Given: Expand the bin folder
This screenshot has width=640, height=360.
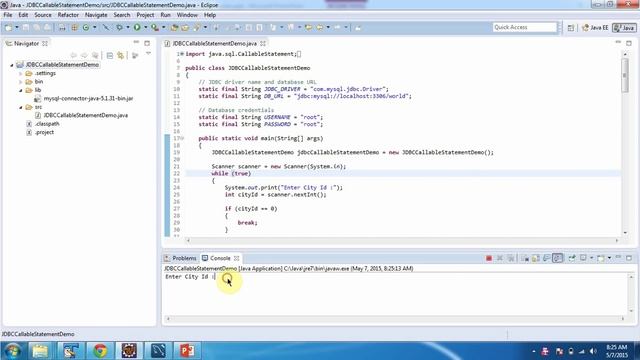Looking at the screenshot, I should (x=21, y=82).
